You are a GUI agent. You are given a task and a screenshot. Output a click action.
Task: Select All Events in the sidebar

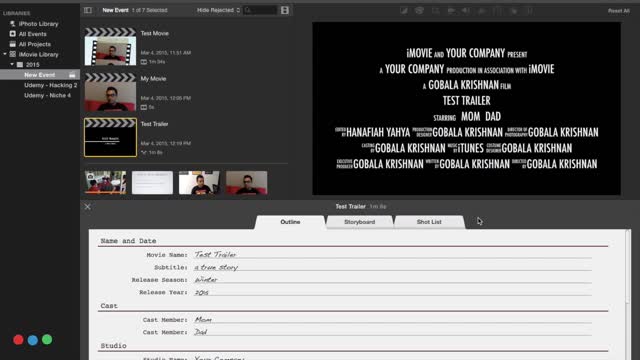(33, 34)
